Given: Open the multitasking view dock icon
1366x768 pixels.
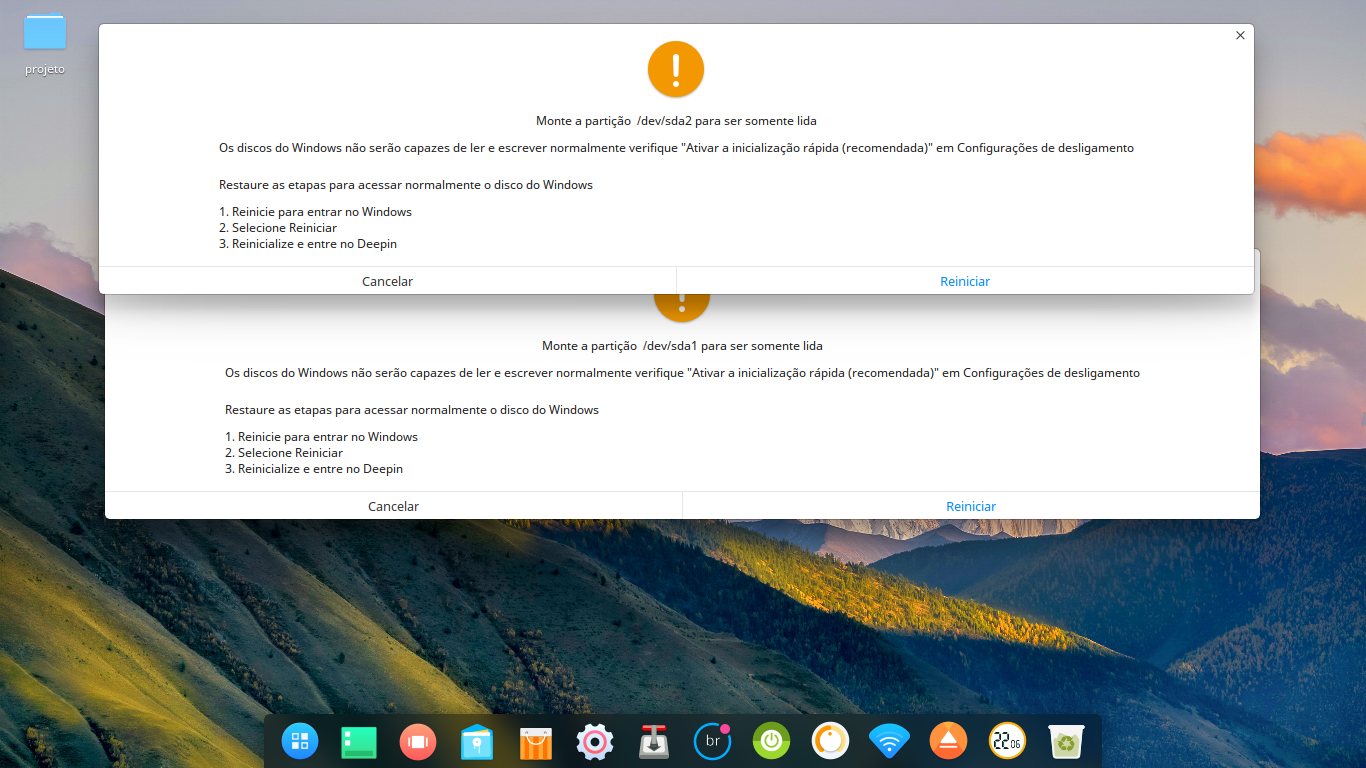Looking at the screenshot, I should 418,741.
